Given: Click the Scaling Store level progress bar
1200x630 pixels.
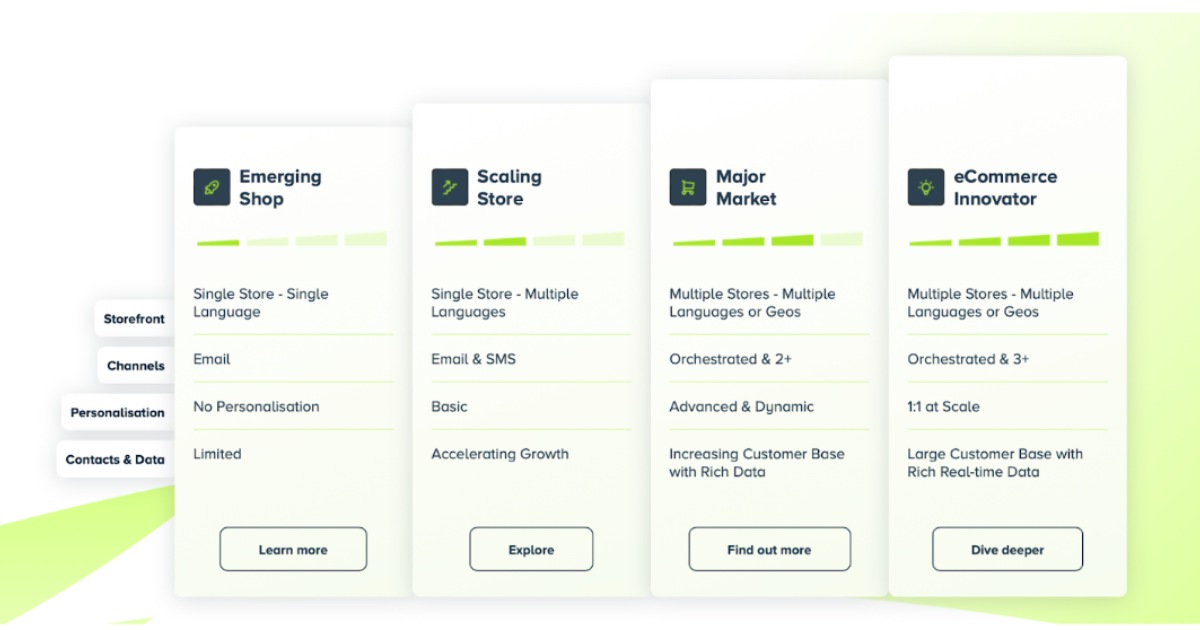Looking at the screenshot, I should [529, 240].
